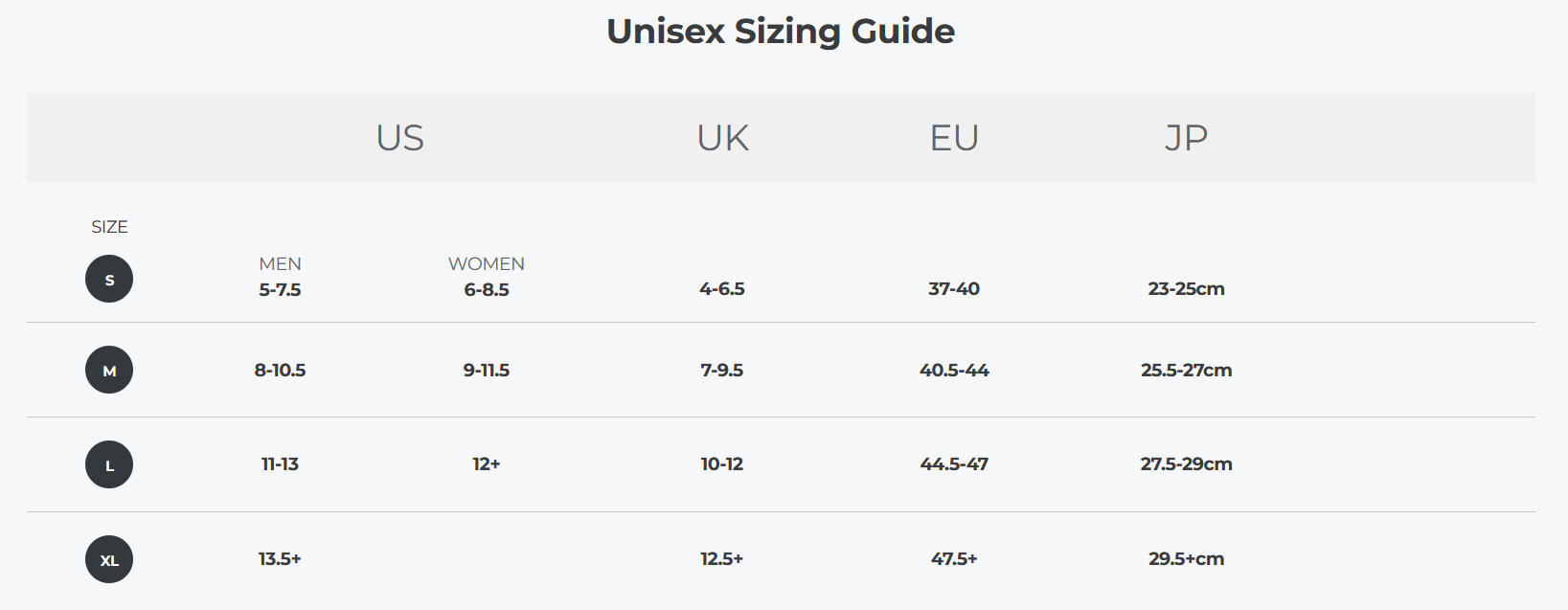Click women's size 9-11.5 value
Viewport: 1568px width, 610px height.
(487, 370)
